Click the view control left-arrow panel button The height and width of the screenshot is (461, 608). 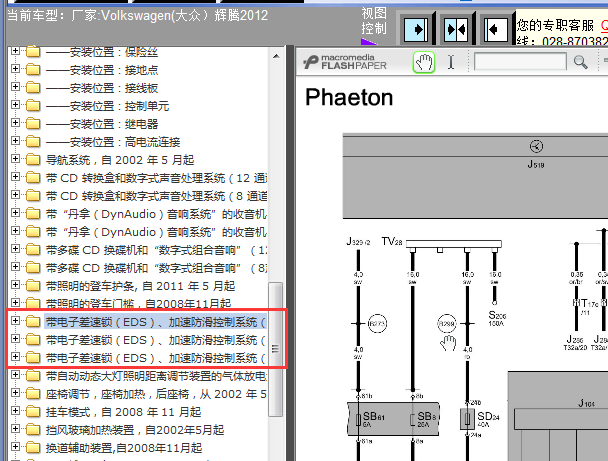[x=496, y=29]
